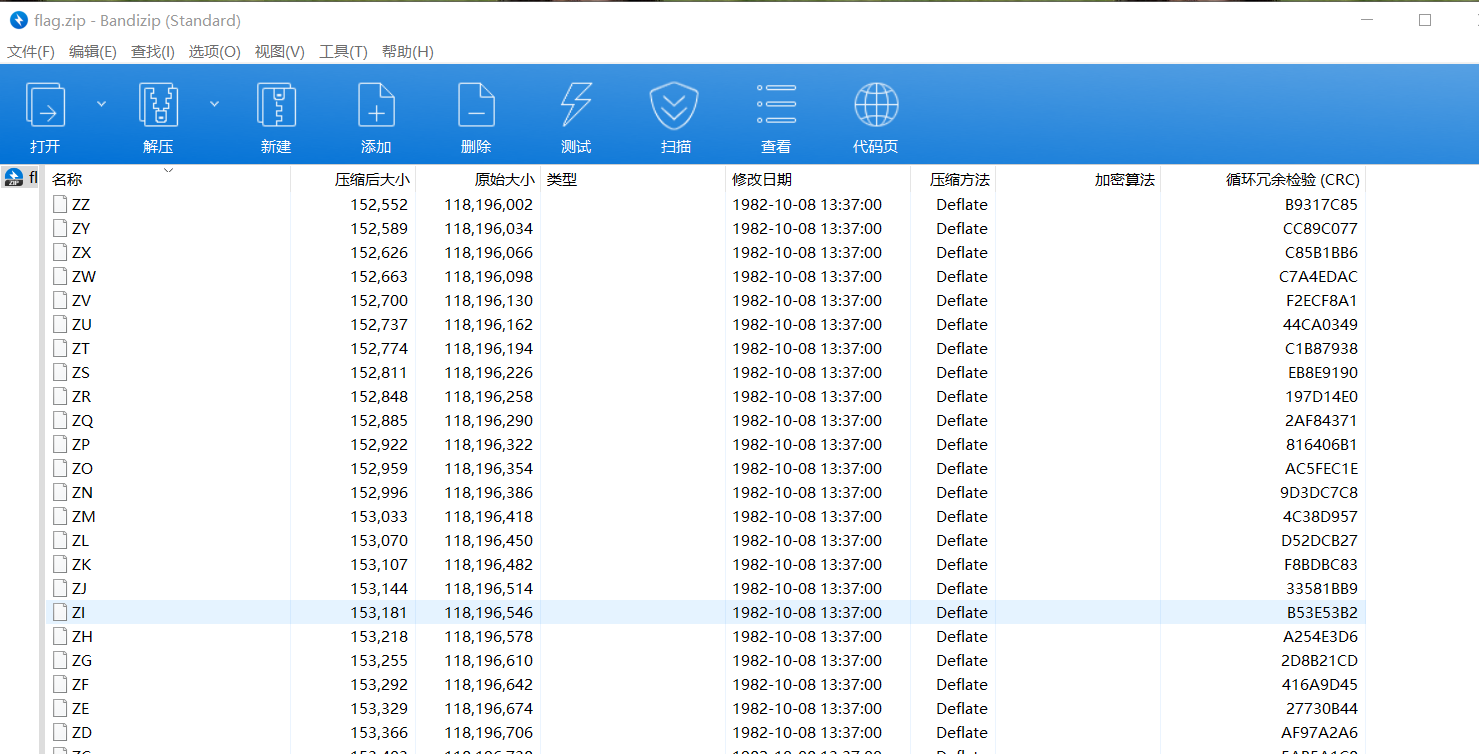Maximize the Bandizip window
Viewport: 1479px width, 754px height.
click(1425, 20)
